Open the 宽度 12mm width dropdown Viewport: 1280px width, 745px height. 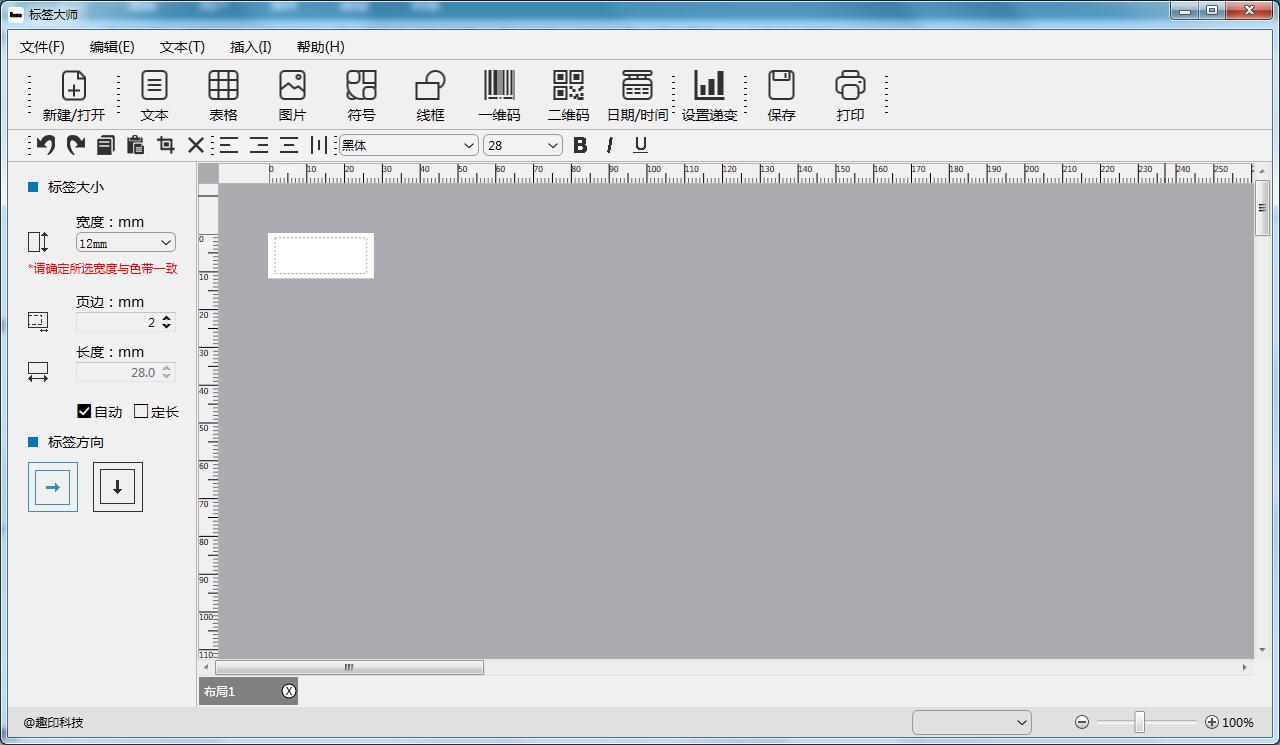coord(126,243)
